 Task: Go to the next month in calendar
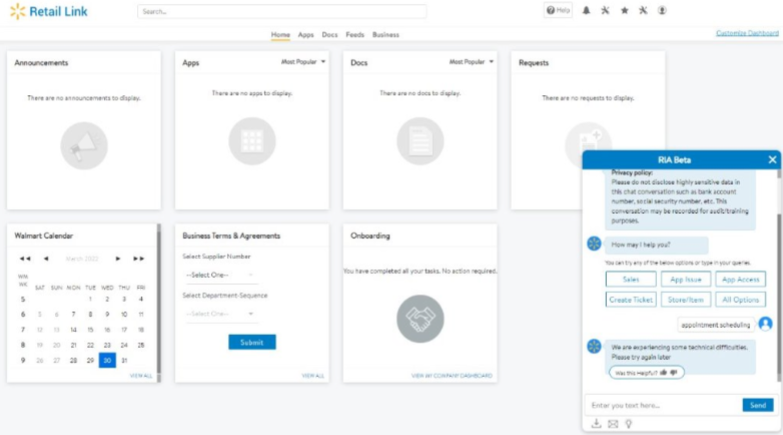118,259
